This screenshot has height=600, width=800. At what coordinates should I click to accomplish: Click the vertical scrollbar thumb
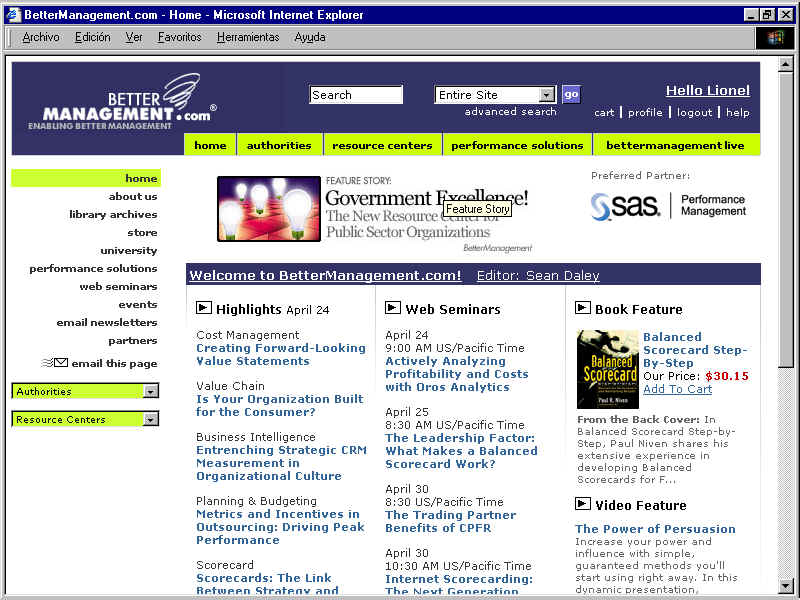tap(786, 219)
